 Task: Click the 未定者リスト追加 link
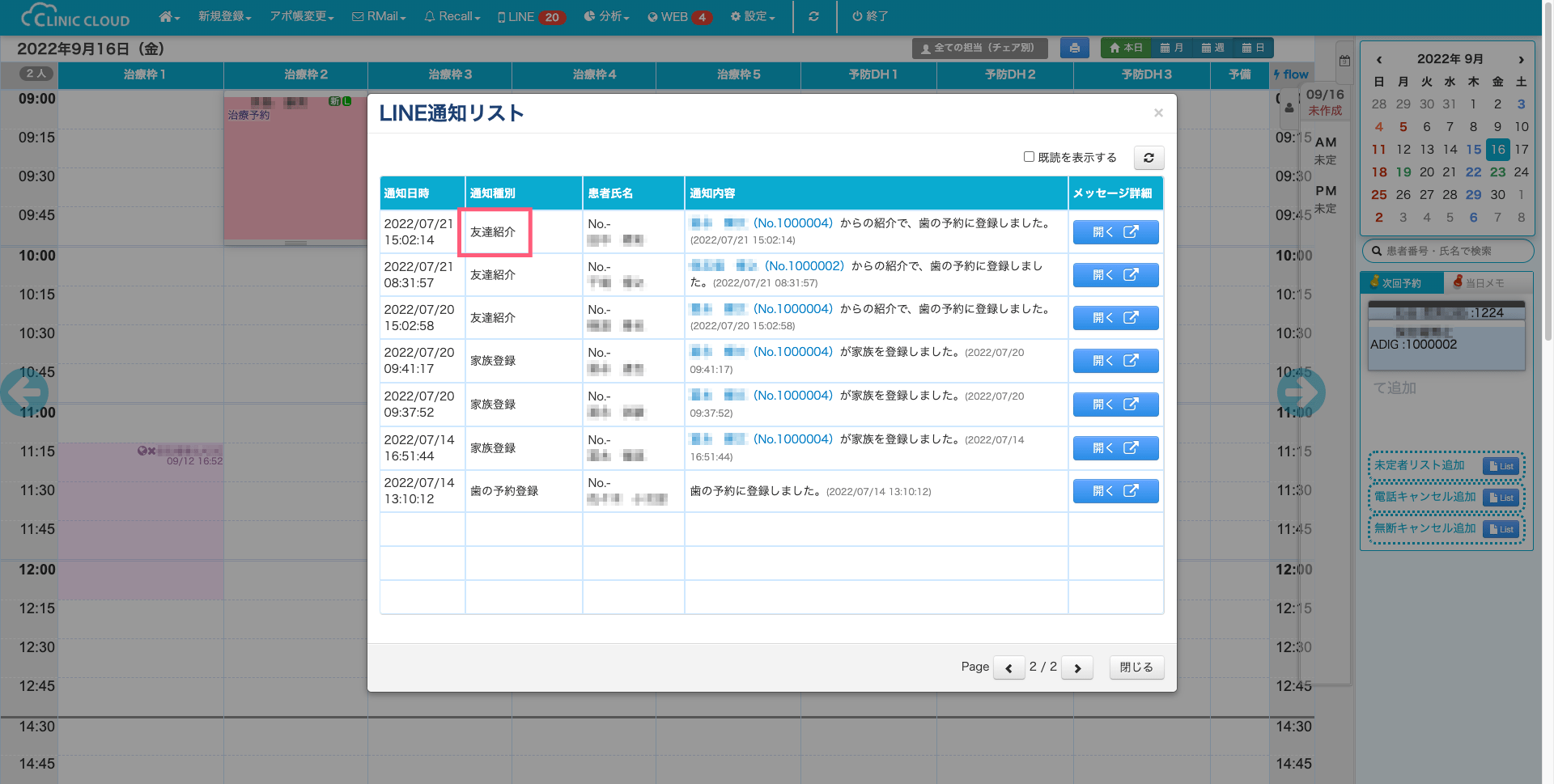click(1420, 465)
